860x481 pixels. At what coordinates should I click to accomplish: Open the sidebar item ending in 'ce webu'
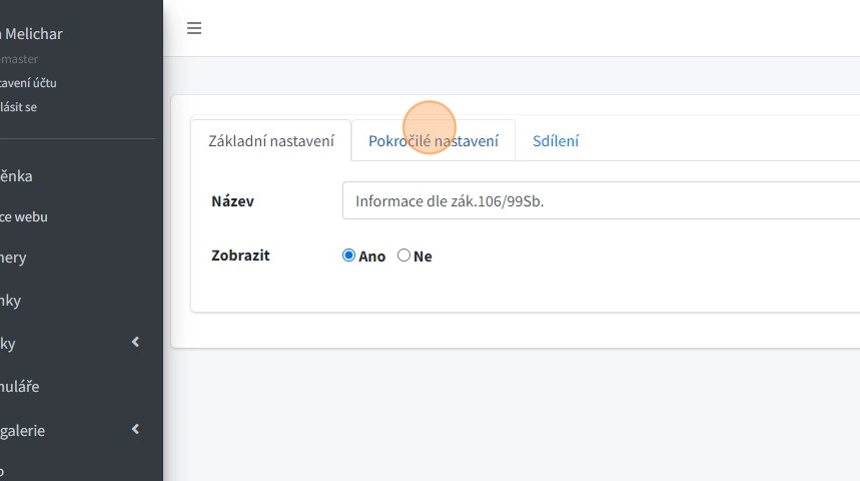[x=24, y=217]
